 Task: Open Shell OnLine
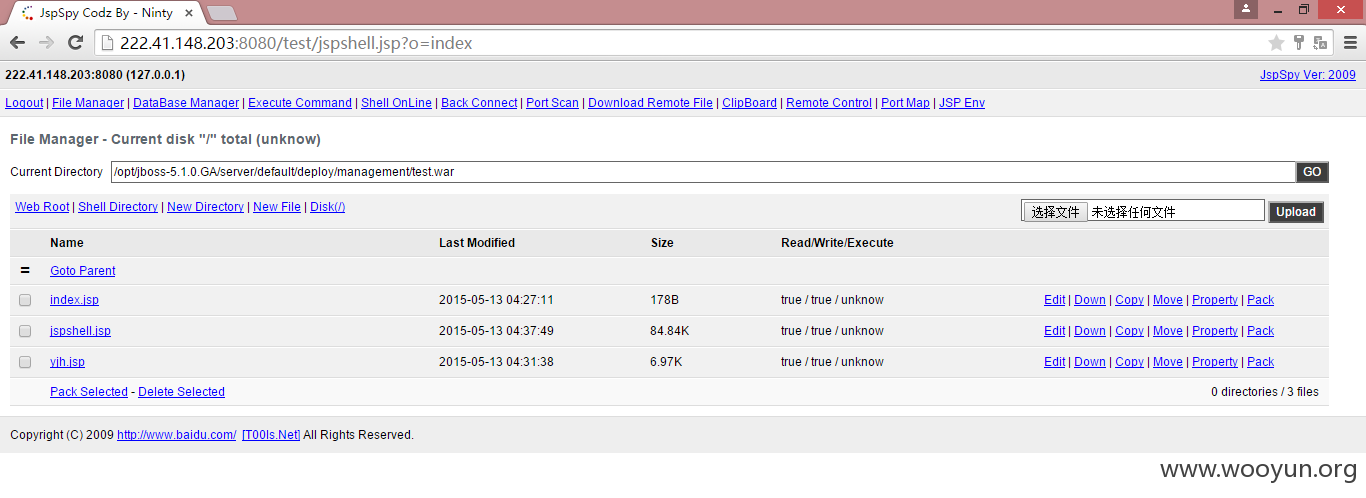point(396,103)
